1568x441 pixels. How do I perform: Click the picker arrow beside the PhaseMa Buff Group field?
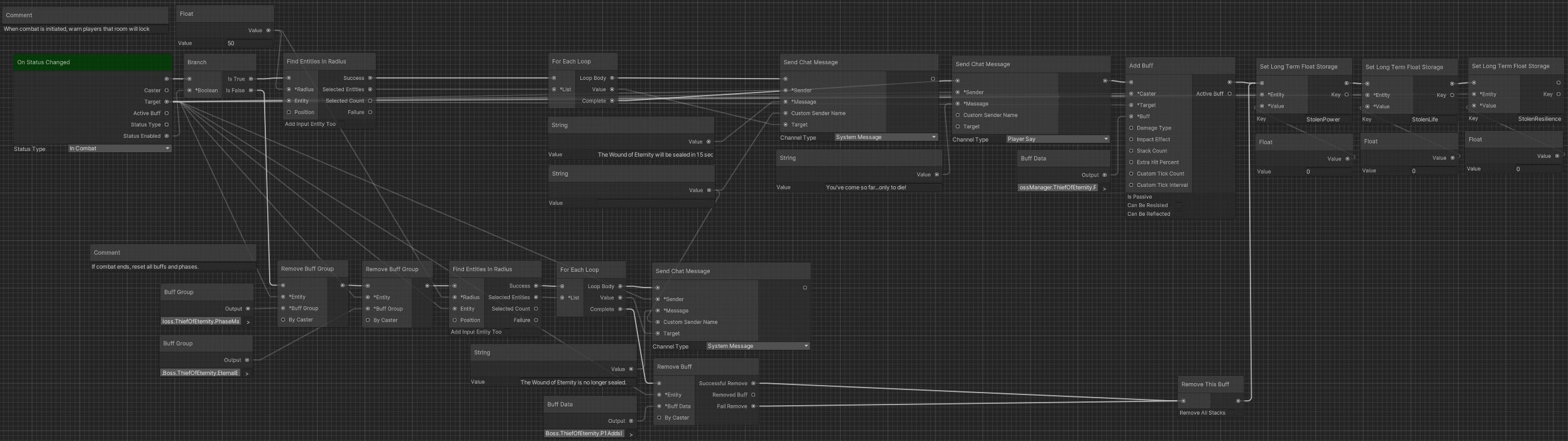[x=248, y=322]
